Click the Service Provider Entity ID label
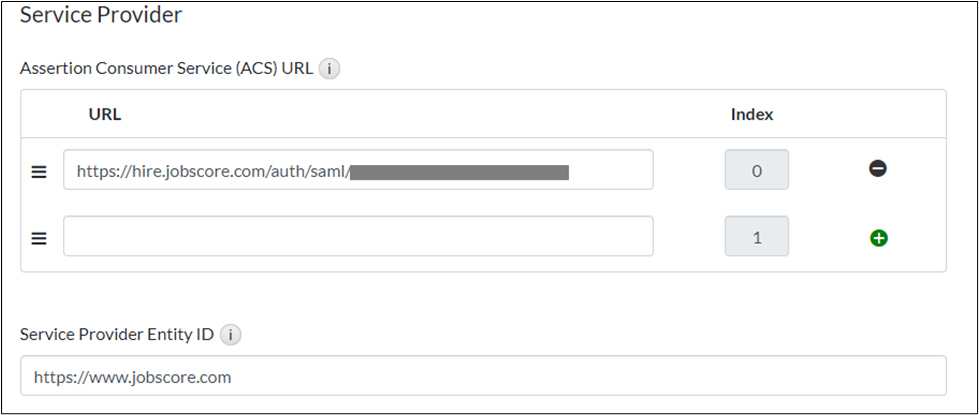This screenshot has width=979, height=415. pyautogui.click(x=117, y=335)
